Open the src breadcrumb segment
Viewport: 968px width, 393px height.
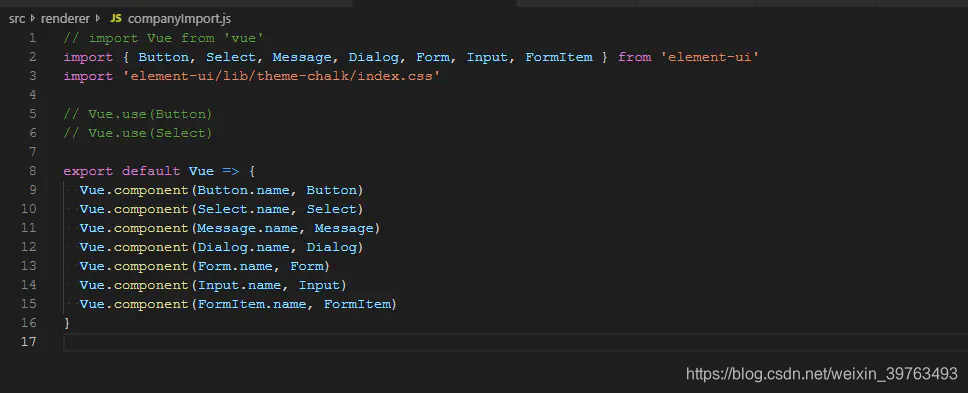[x=17, y=19]
